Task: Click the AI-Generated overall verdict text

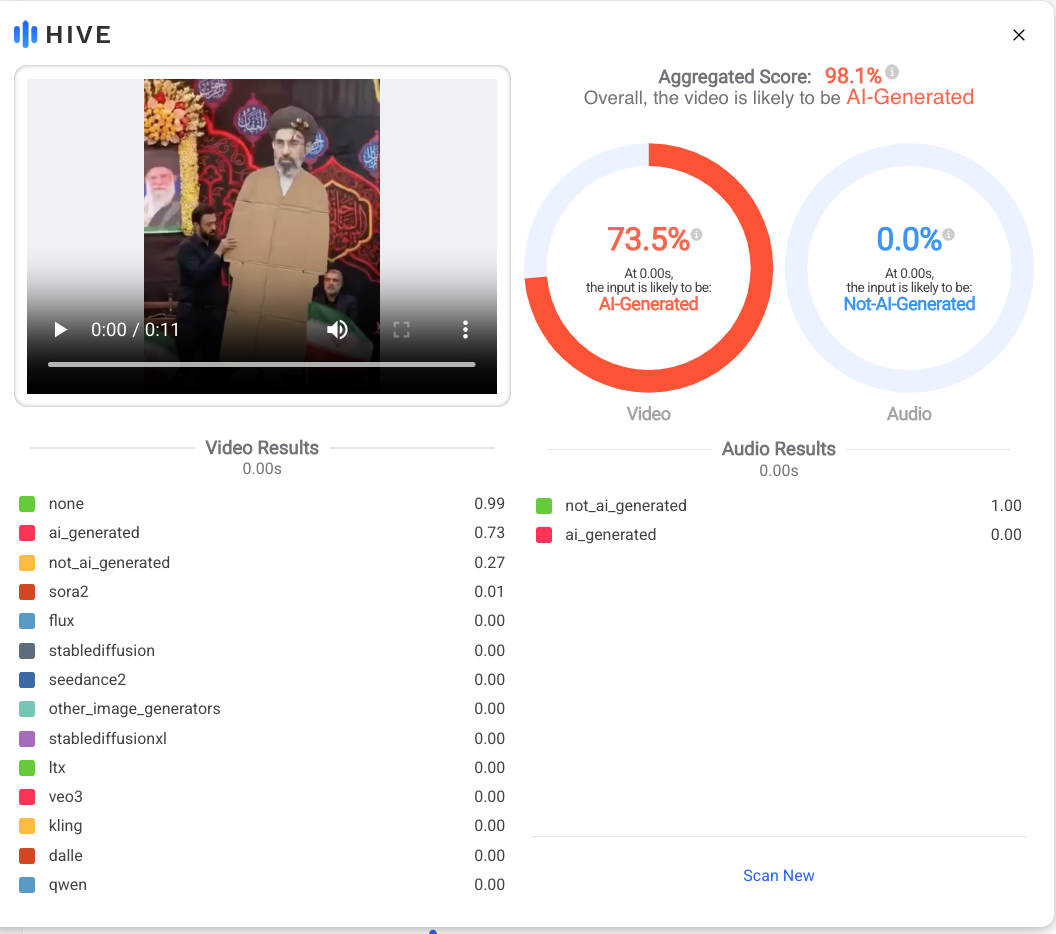Action: point(909,97)
